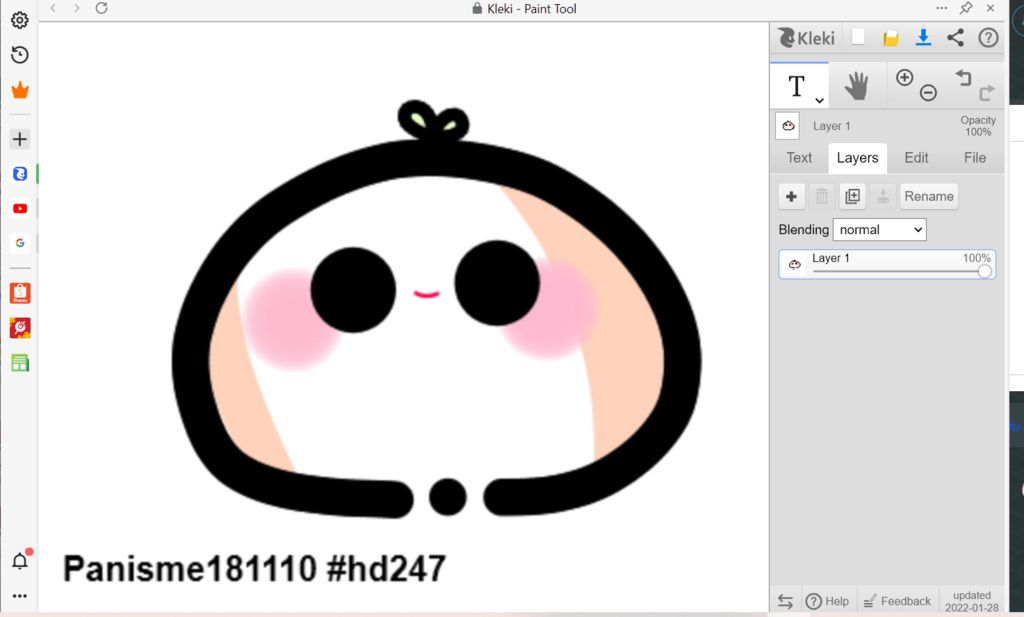Zoom in on the canvas
1024x617 pixels.
[x=904, y=78]
